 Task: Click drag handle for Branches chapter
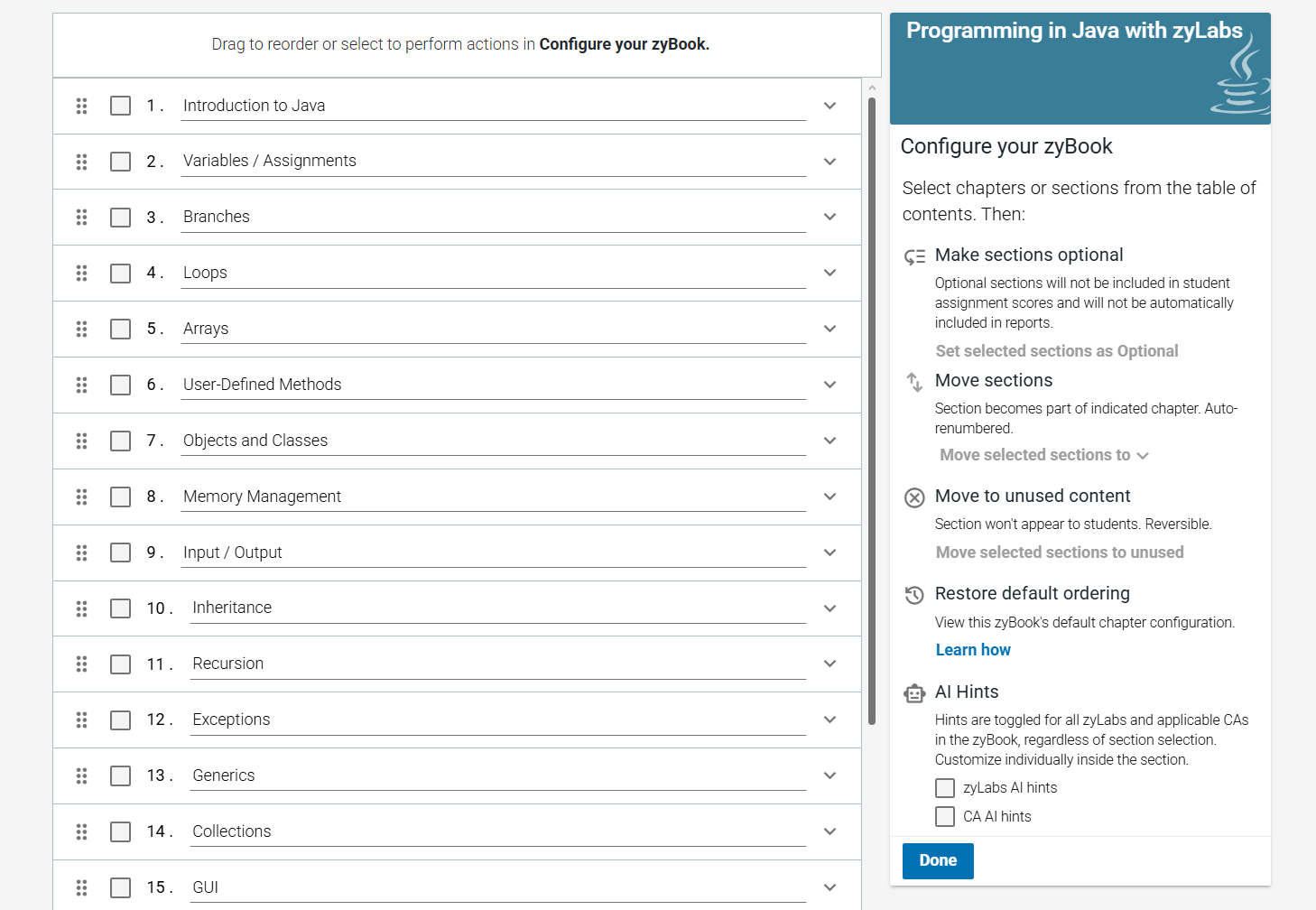point(81,218)
